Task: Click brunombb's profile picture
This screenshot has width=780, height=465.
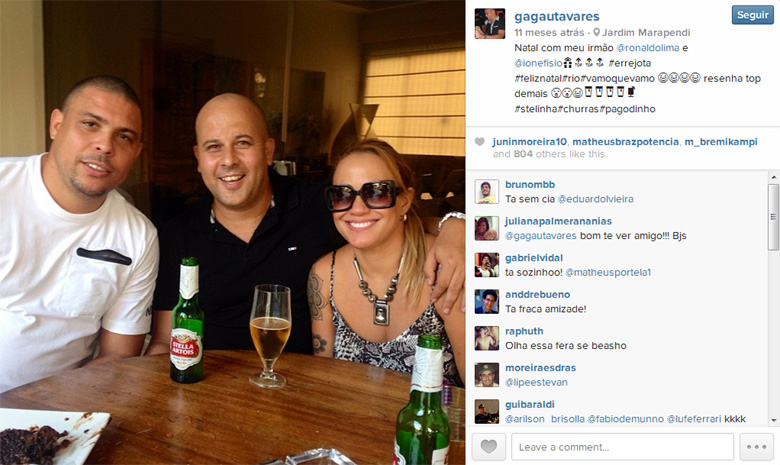Action: pos(487,191)
